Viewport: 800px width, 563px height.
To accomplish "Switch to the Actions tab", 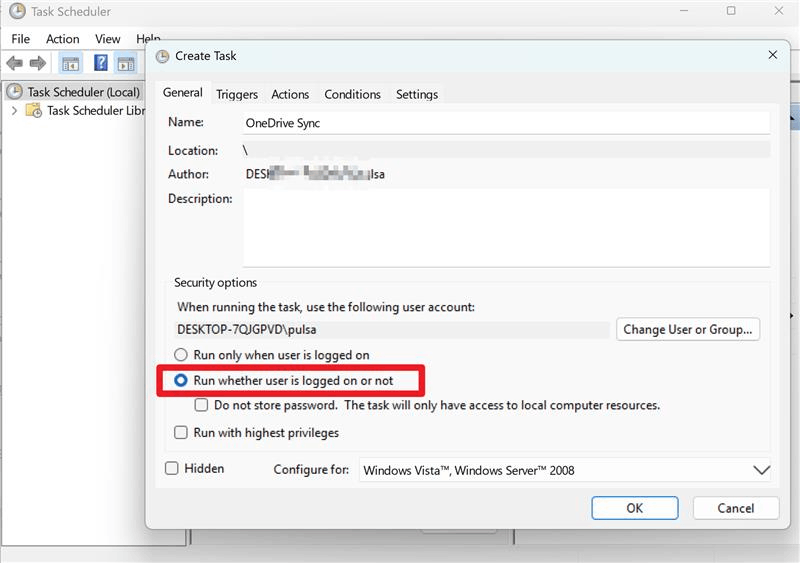I will click(x=290, y=94).
